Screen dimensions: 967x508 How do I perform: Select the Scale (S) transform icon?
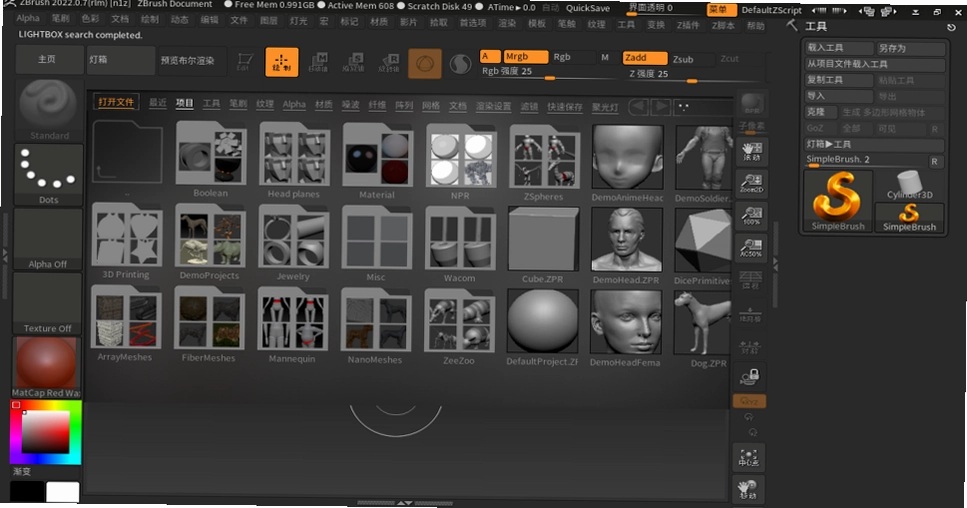(x=353, y=62)
